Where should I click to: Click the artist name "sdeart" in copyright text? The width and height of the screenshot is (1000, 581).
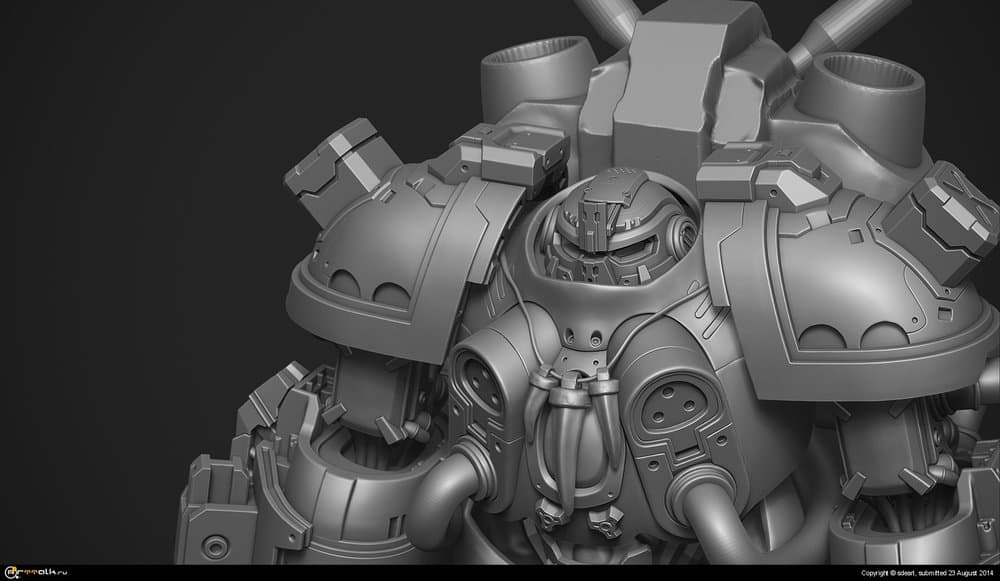(x=903, y=573)
